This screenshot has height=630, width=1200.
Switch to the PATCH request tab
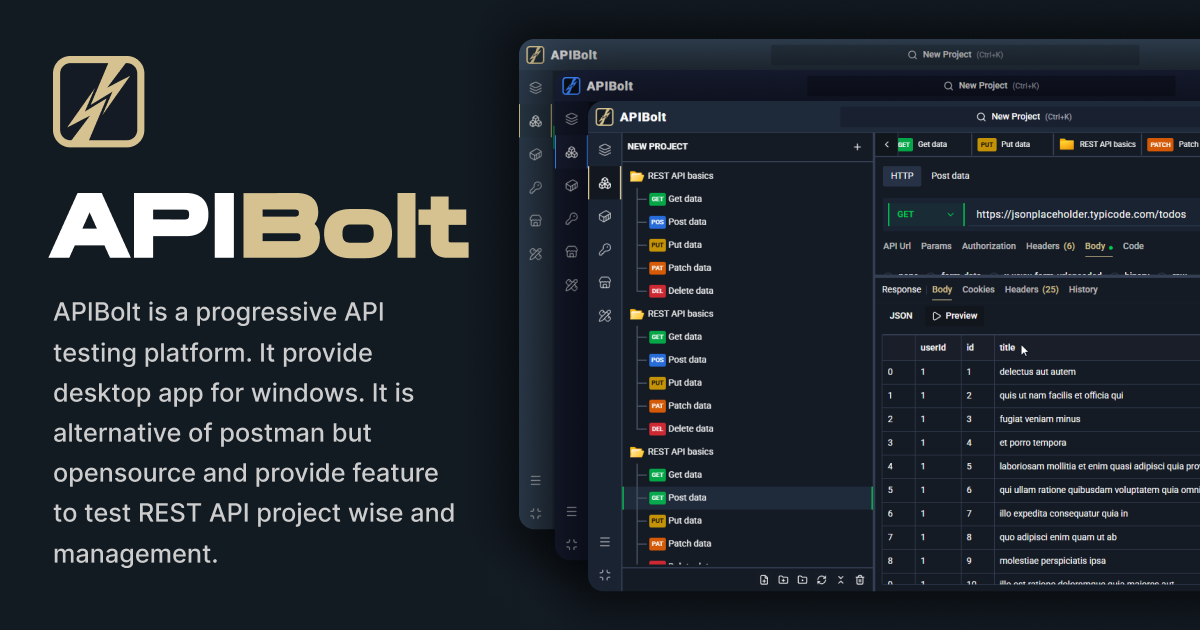[1172, 145]
